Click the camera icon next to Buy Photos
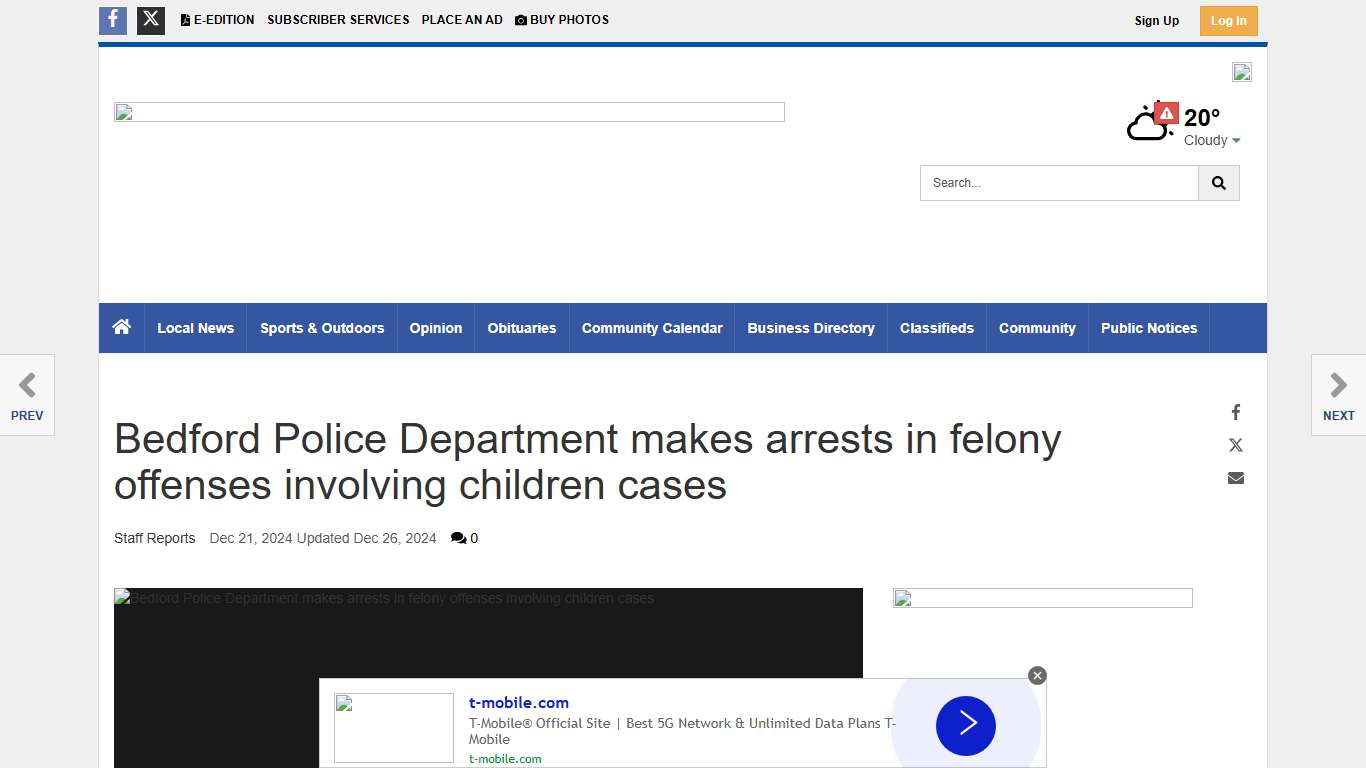Image resolution: width=1366 pixels, height=768 pixels. (520, 19)
